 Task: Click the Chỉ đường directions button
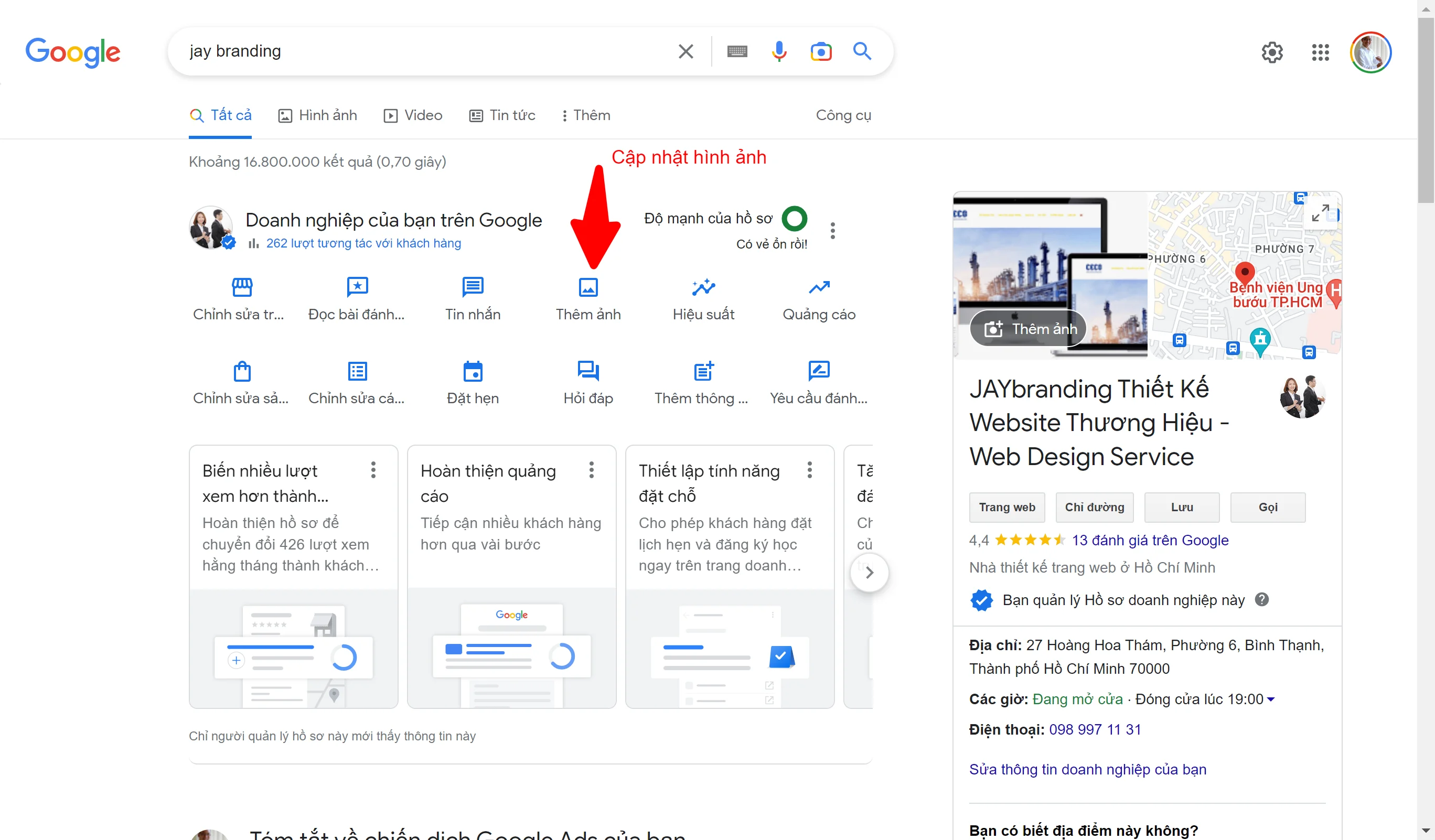click(x=1095, y=507)
